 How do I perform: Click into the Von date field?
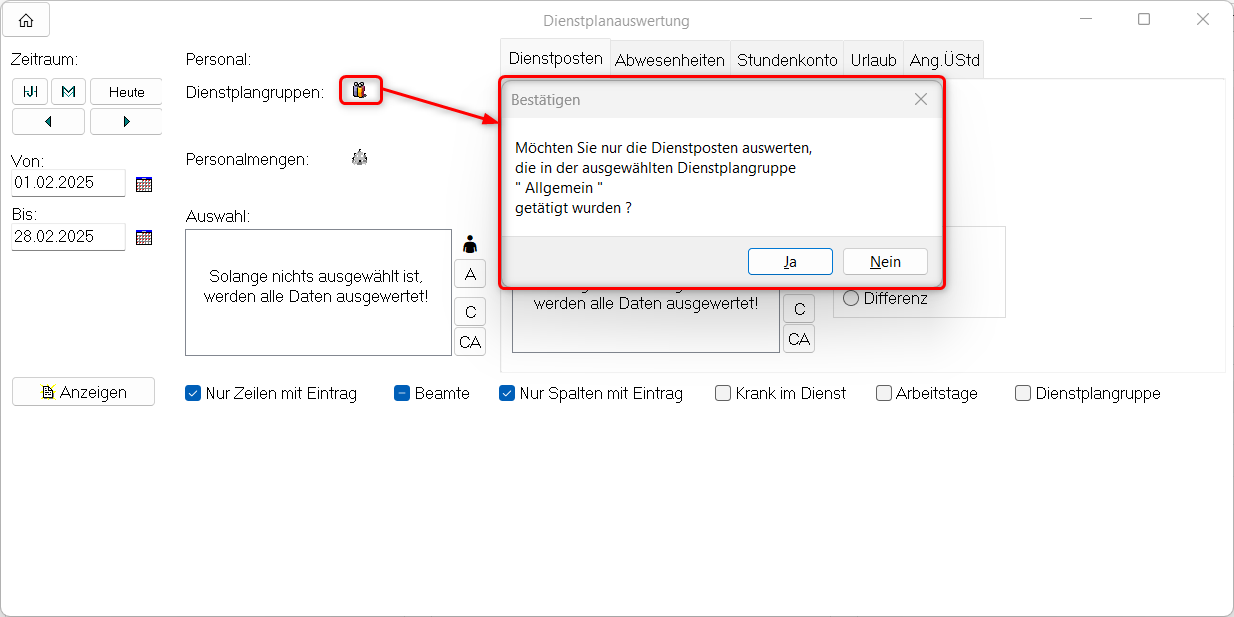coord(68,184)
